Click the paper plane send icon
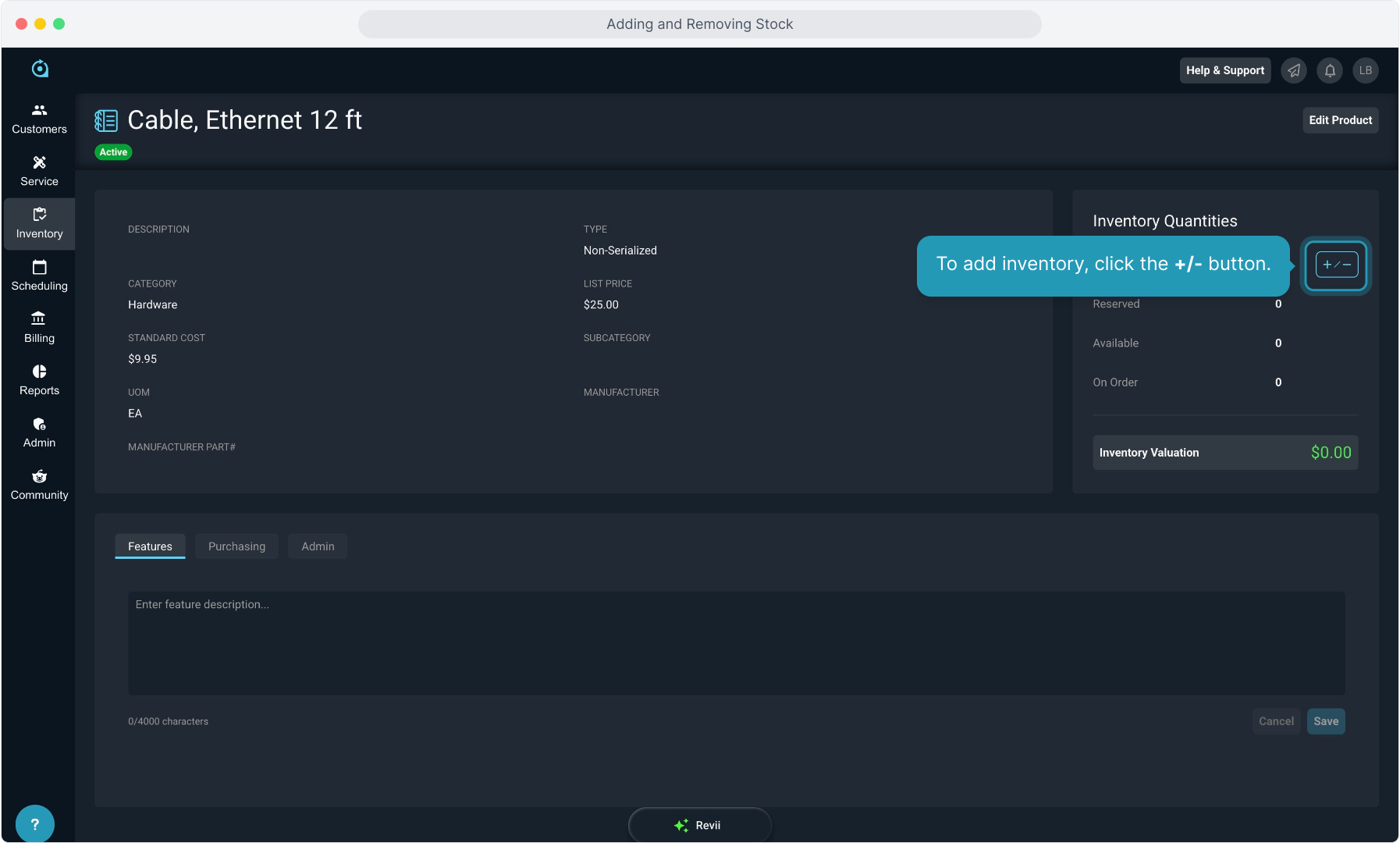This screenshot has width=1400, height=843. pos(1294,70)
